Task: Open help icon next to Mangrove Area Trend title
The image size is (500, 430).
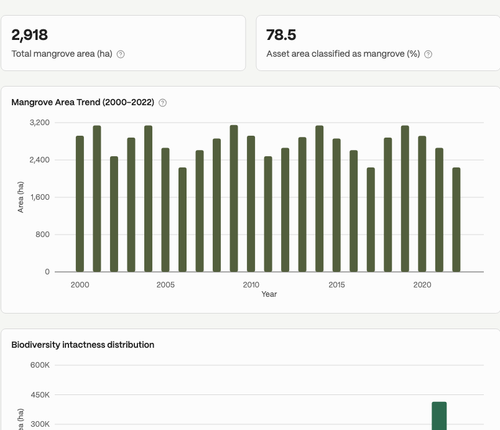Action: pyautogui.click(x=163, y=103)
